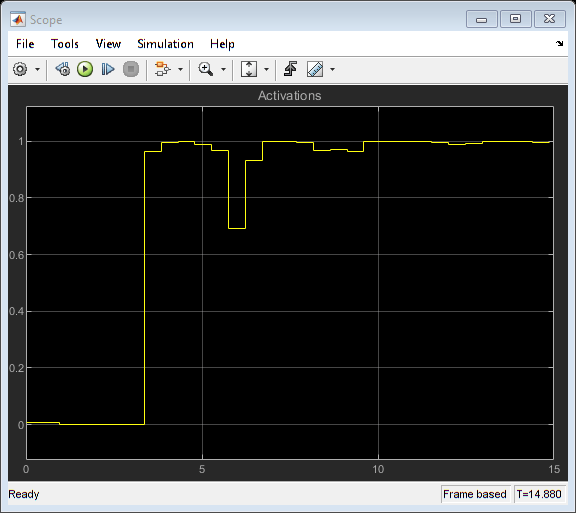The width and height of the screenshot is (576, 513).
Task: Expand the axes scaling dropdown arrow
Action: pyautogui.click(x=267, y=69)
